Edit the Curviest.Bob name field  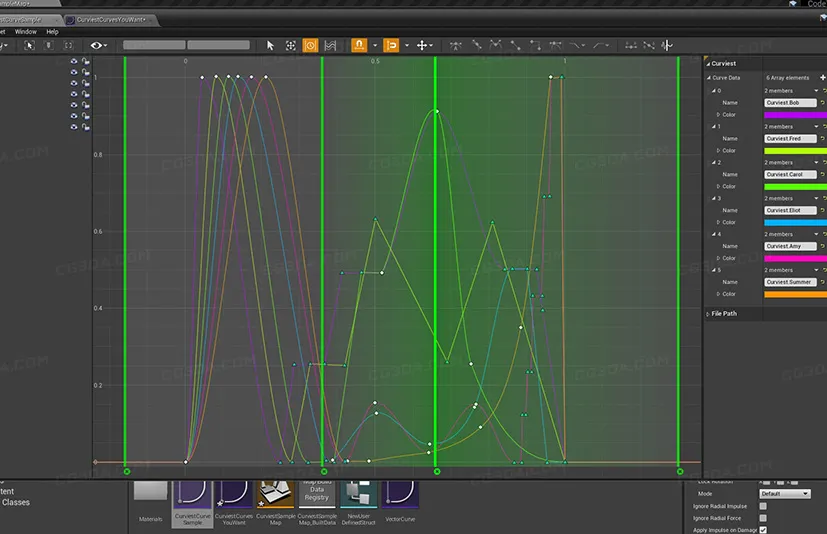coord(790,103)
